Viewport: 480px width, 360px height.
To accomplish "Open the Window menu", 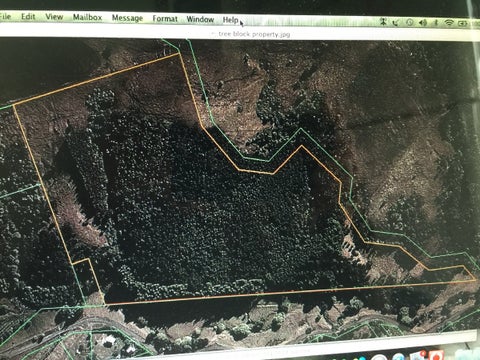I will (x=200, y=19).
